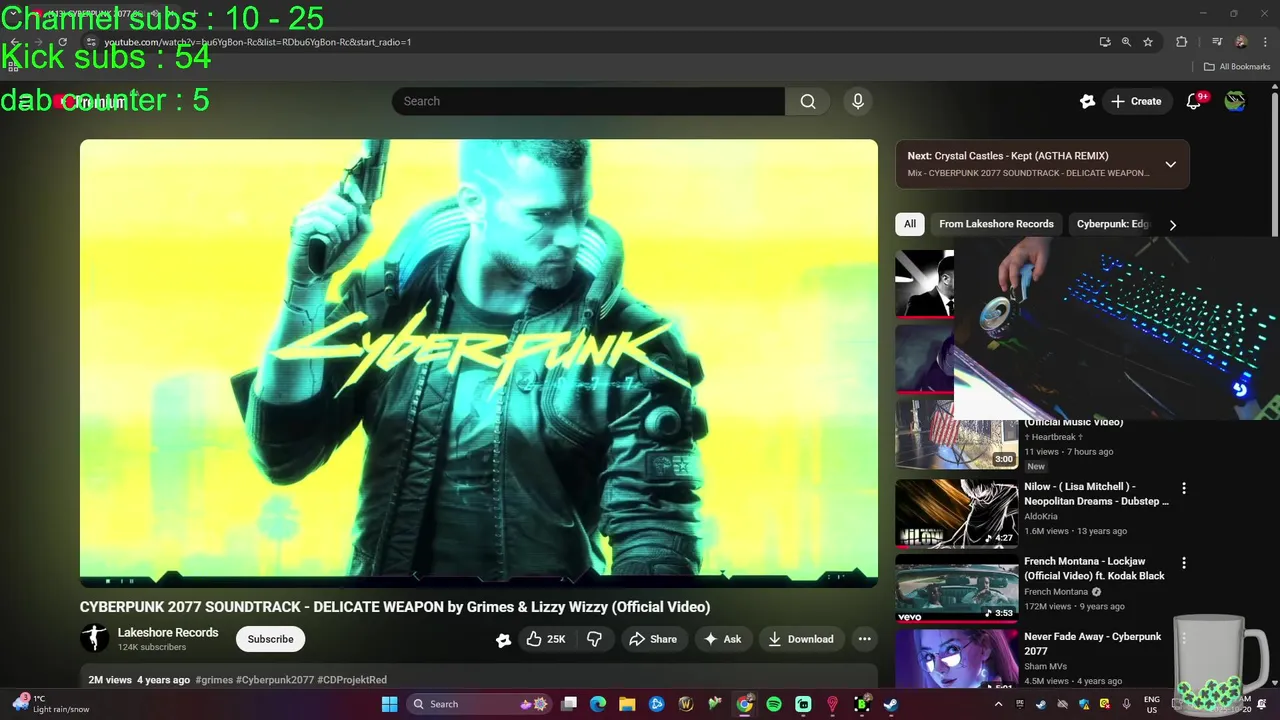This screenshot has width=1280, height=720.
Task: Expand the Mix playlist panel chevron
Action: coord(1170,164)
